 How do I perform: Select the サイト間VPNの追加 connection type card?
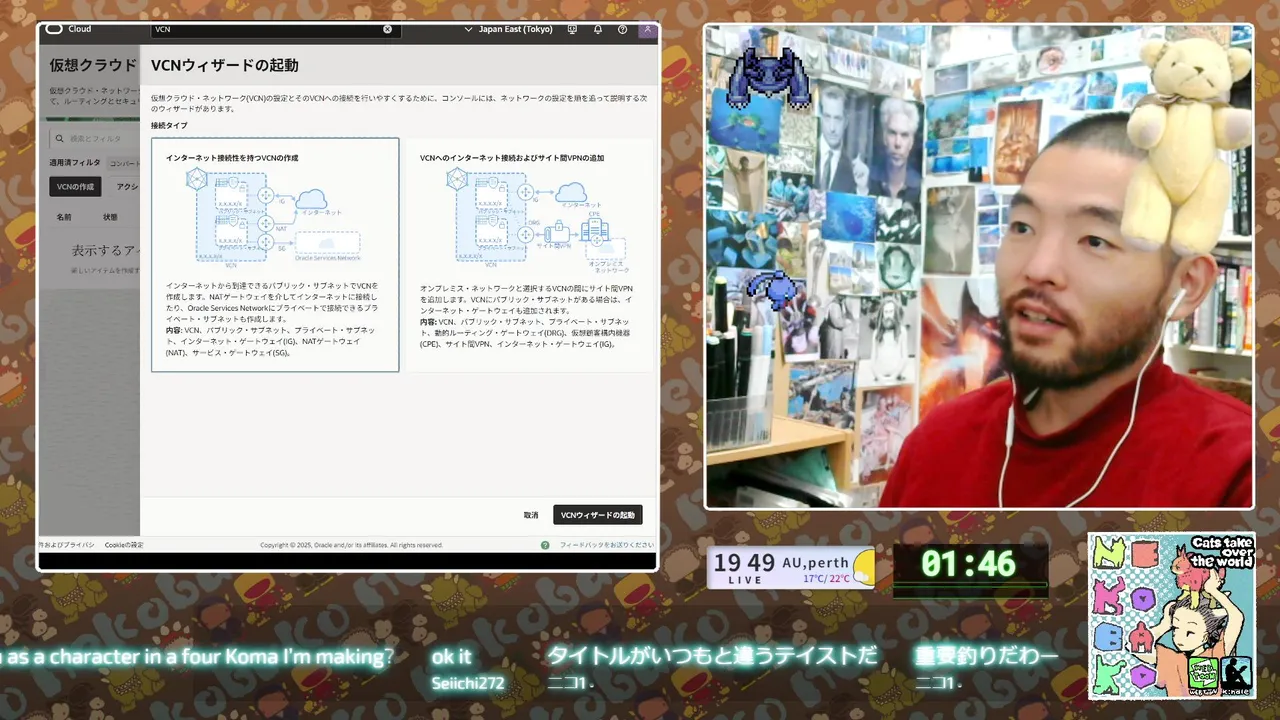pos(528,255)
